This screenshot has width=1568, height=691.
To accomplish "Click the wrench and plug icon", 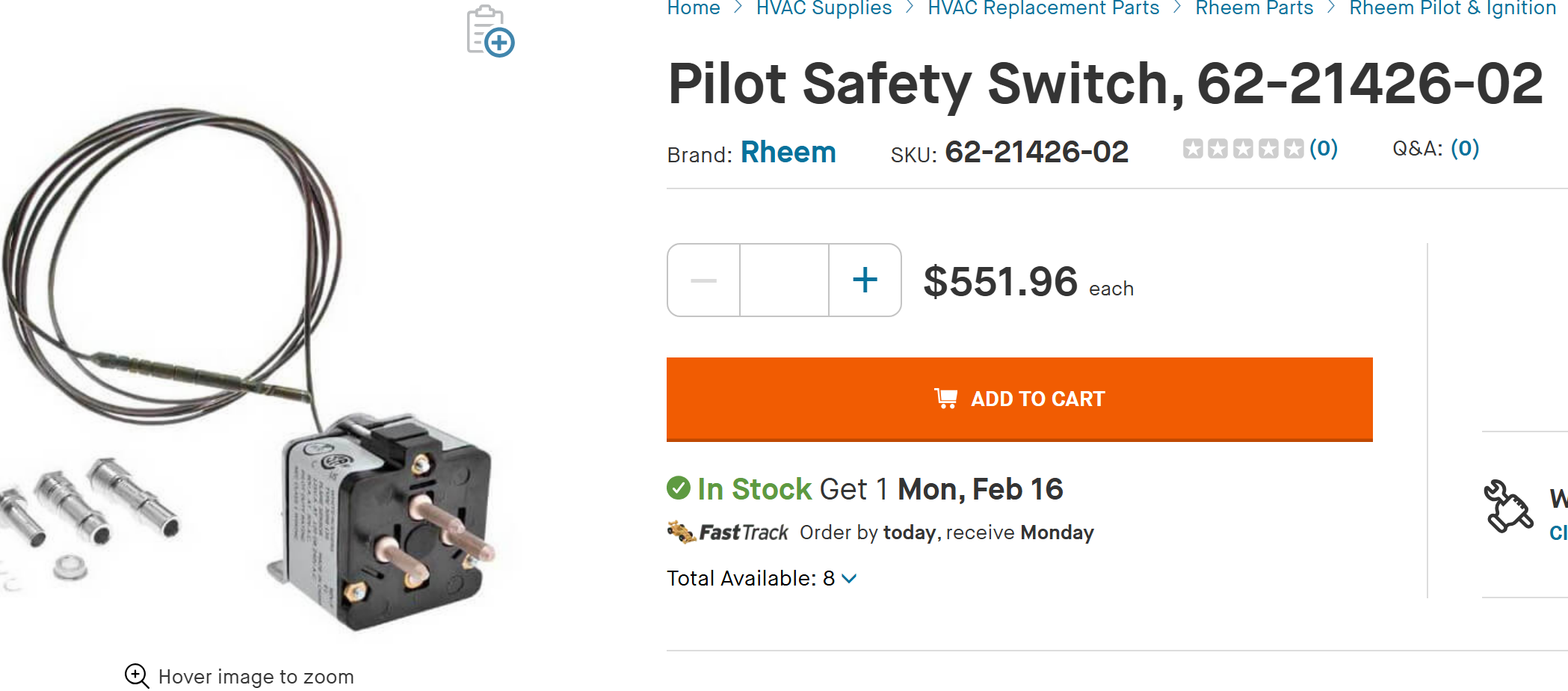I will coord(1507,506).
